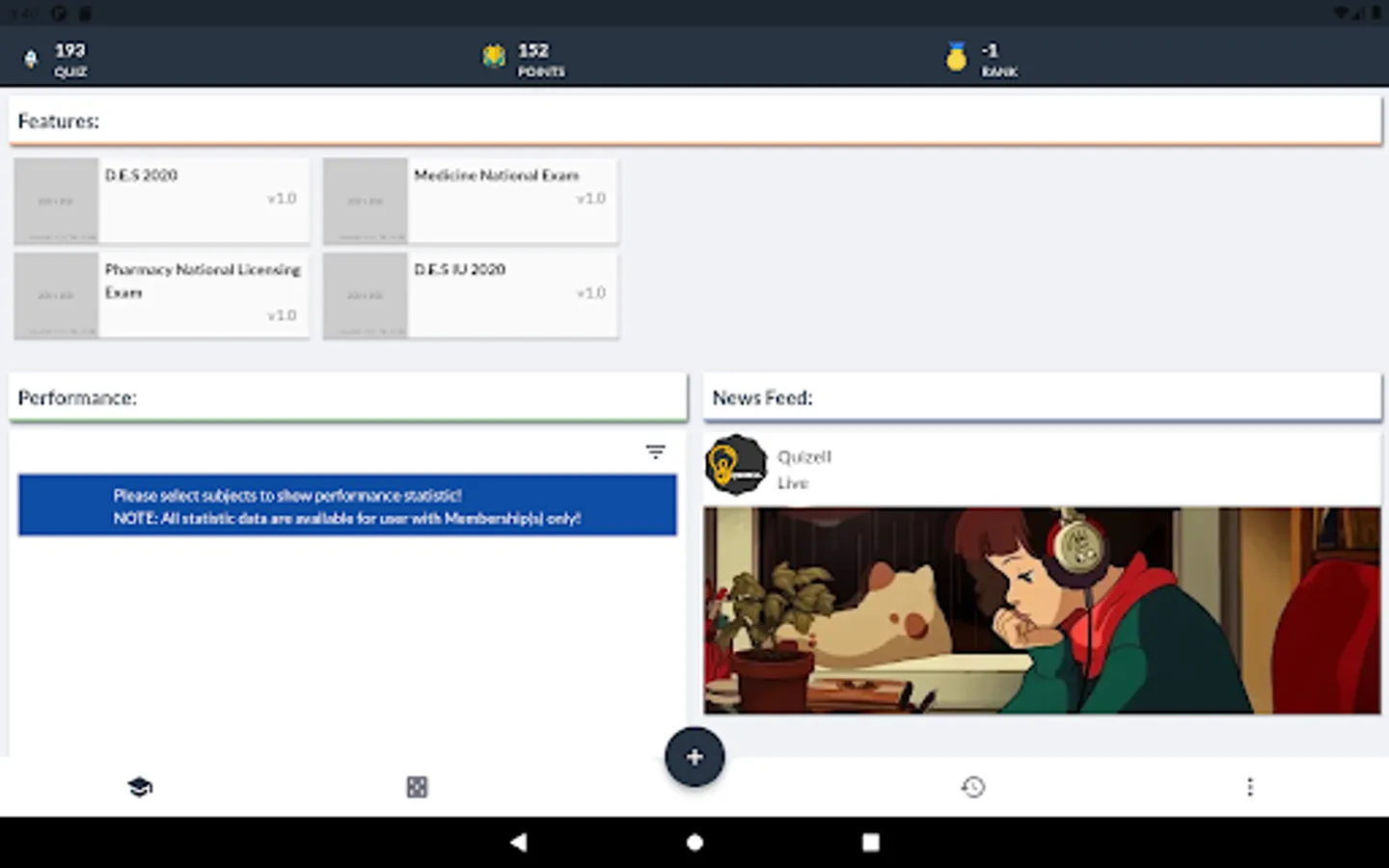The height and width of the screenshot is (868, 1389).
Task: Tap the Medicine National Exam placeholder thumbnail
Action: click(x=366, y=201)
